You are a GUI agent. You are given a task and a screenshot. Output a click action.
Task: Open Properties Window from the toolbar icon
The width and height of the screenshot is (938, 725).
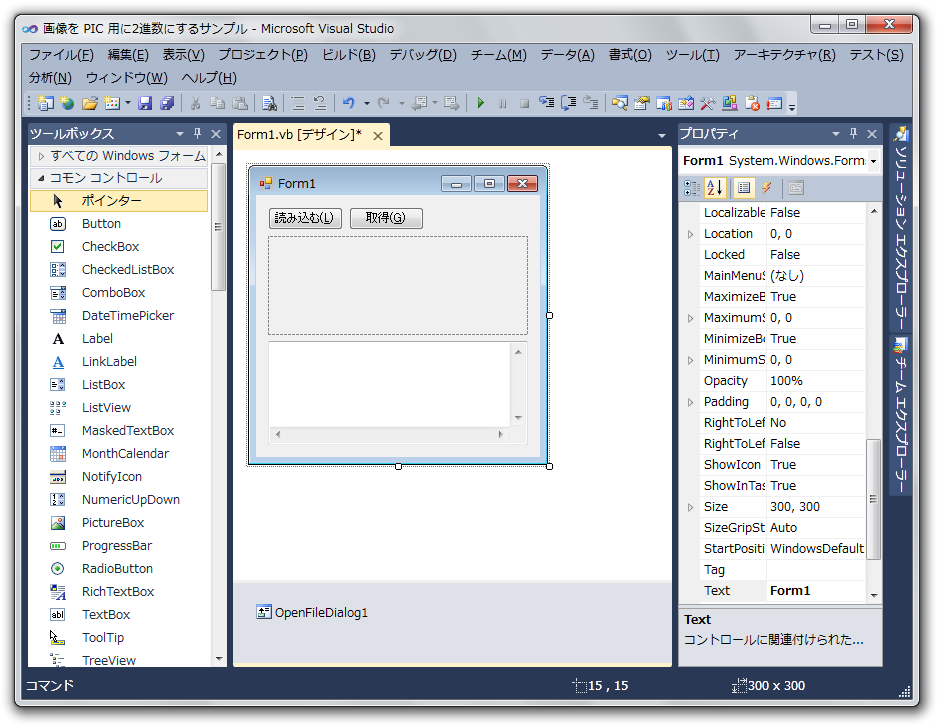pos(642,103)
